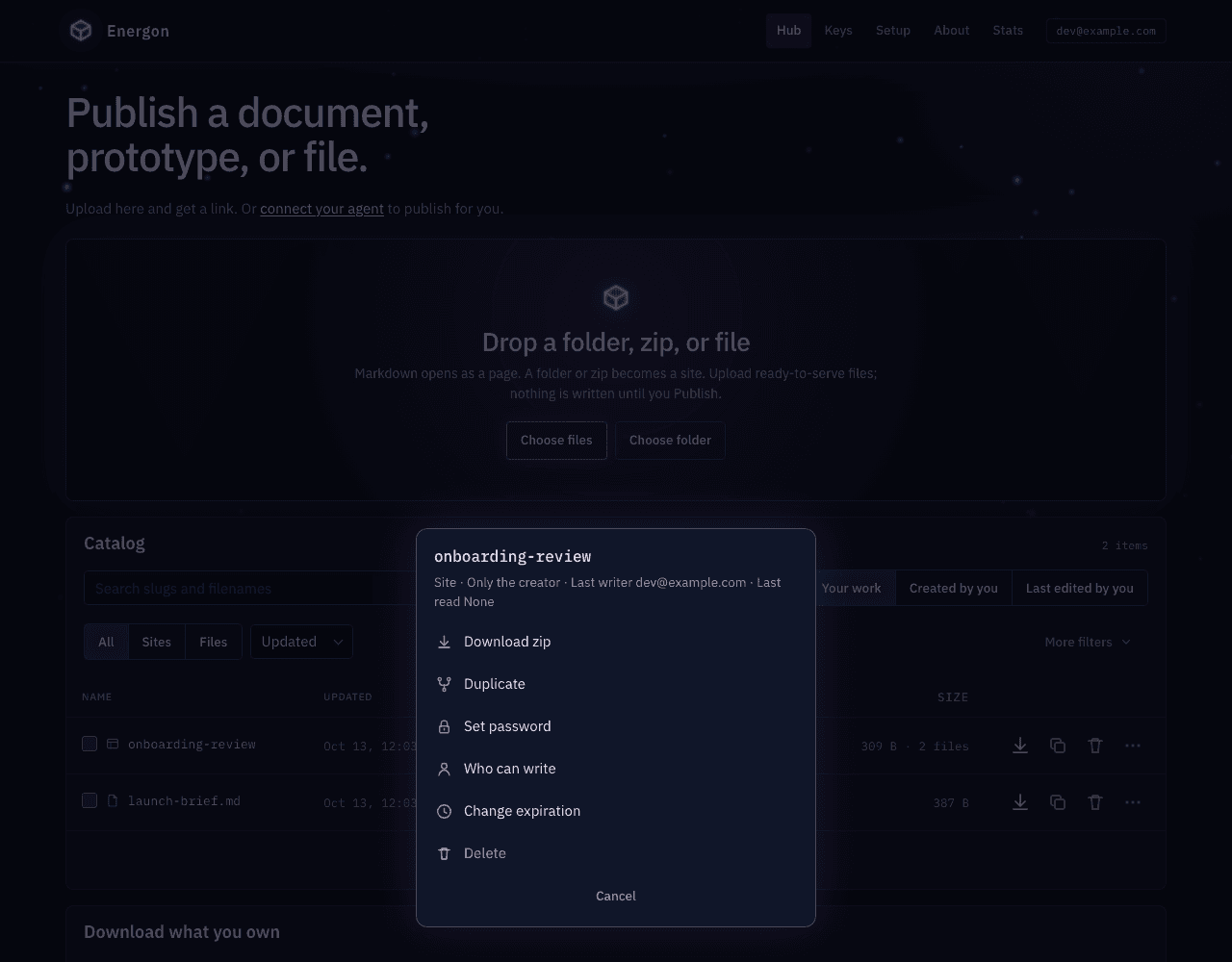Switch to the Hub tab

point(788,31)
